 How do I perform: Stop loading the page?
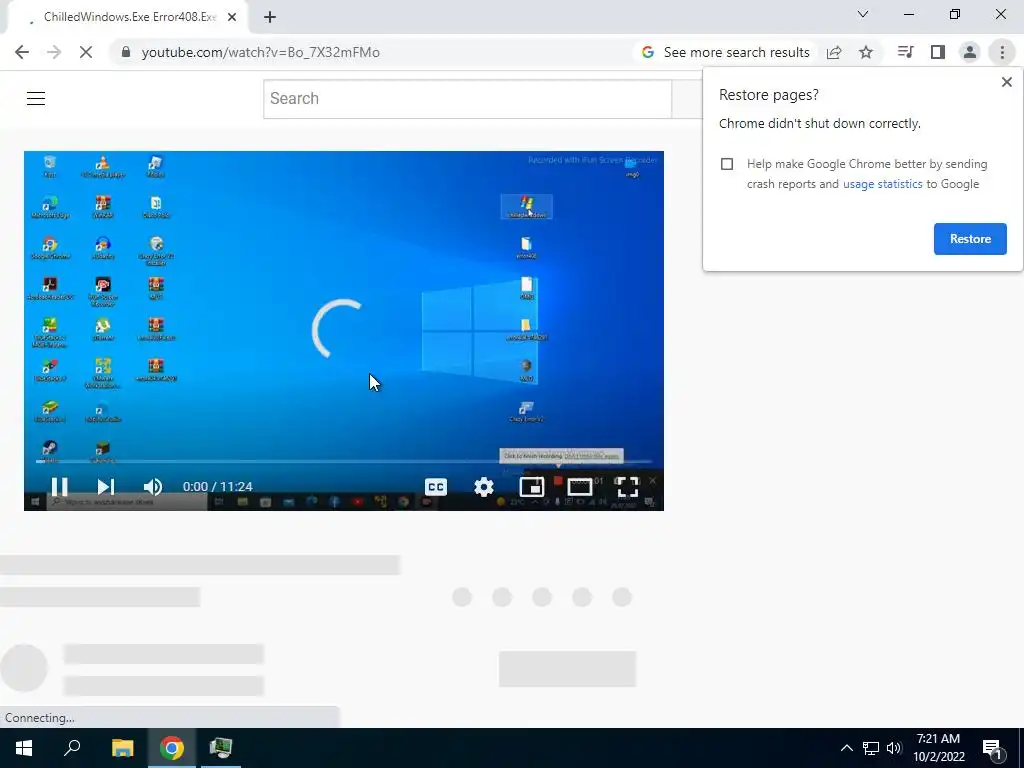point(86,52)
